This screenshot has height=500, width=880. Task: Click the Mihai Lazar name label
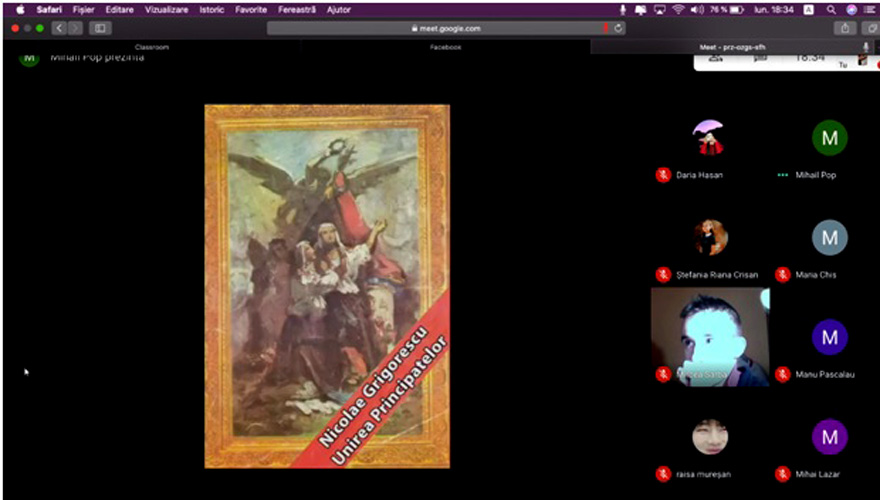click(818, 474)
